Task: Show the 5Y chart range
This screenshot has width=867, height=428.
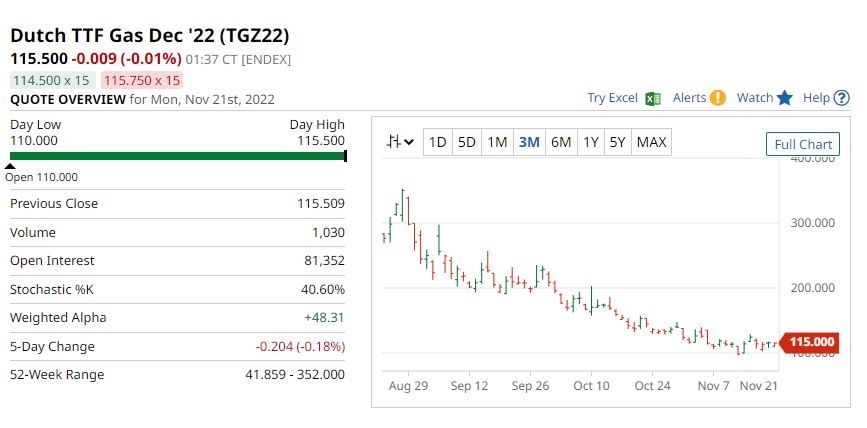Action: 618,142
